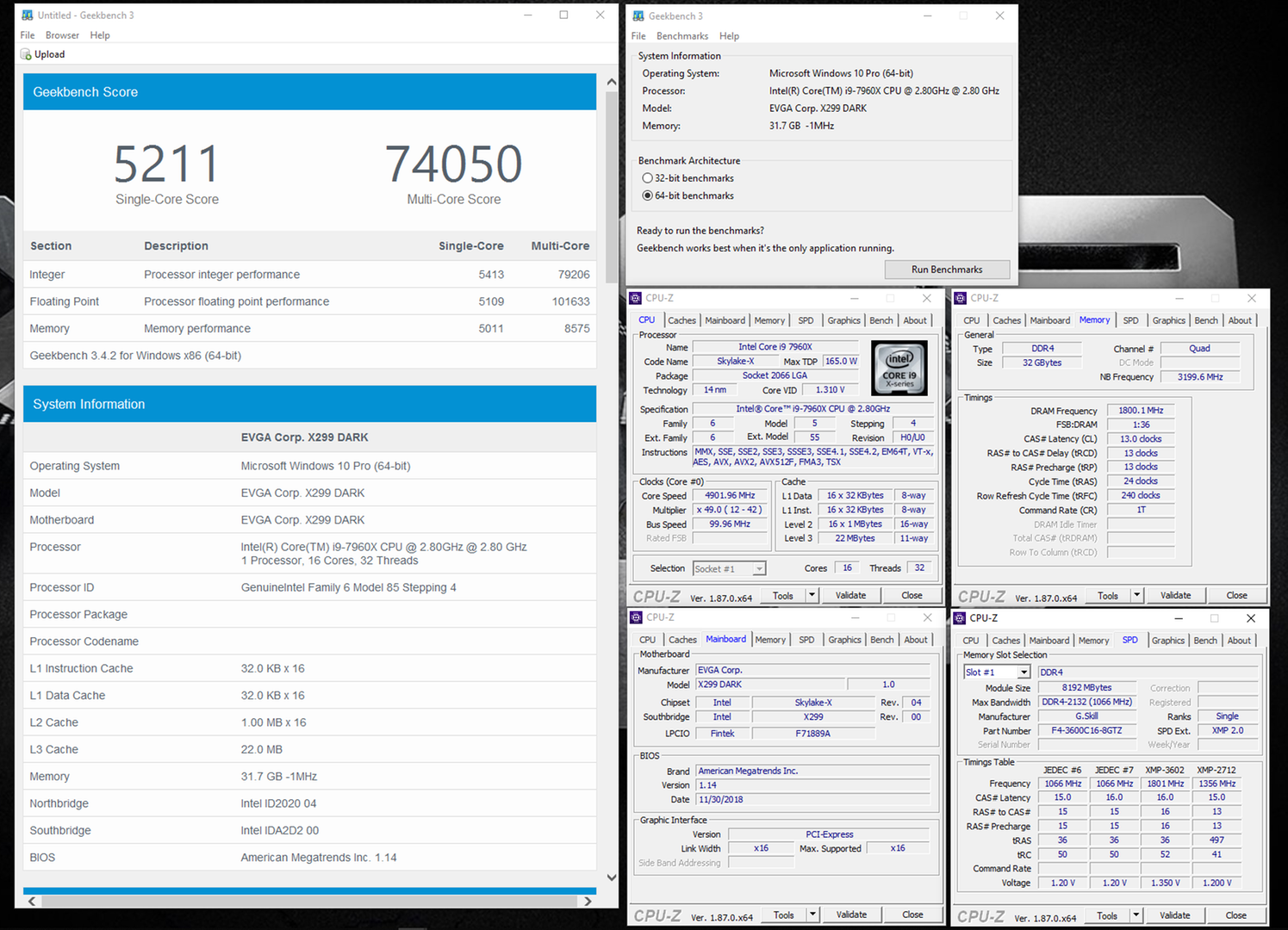Expand Tools arrow in SPD CPU-Z window
Screen dimensions: 1288x930
pos(1136,915)
